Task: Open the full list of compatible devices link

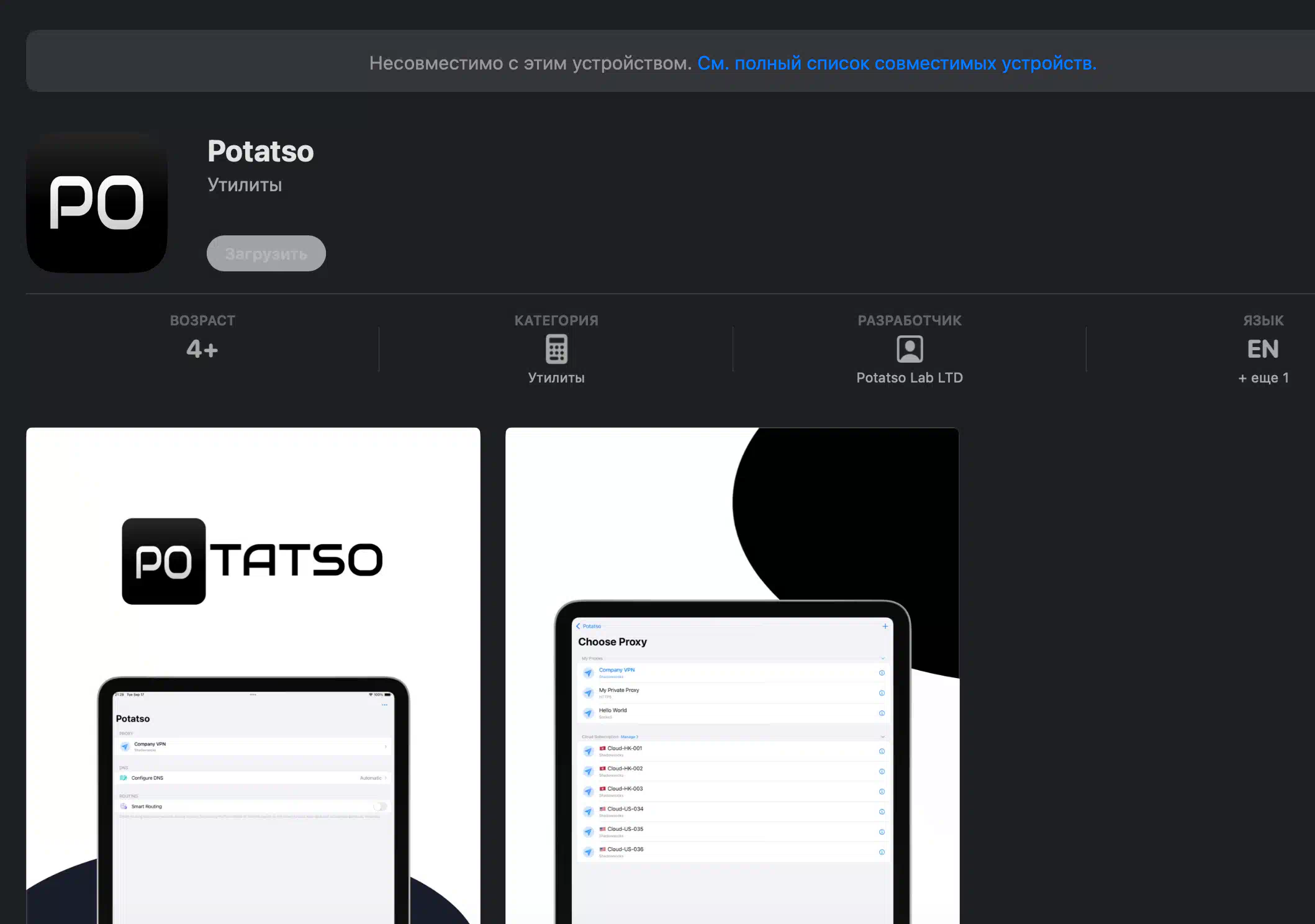Action: pyautogui.click(x=897, y=63)
